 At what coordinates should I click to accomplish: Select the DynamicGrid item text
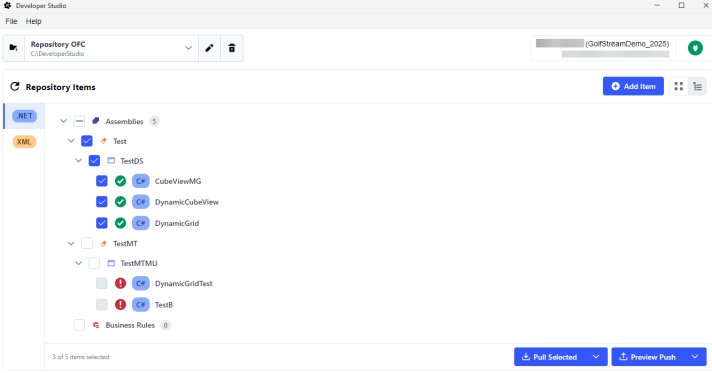177,223
